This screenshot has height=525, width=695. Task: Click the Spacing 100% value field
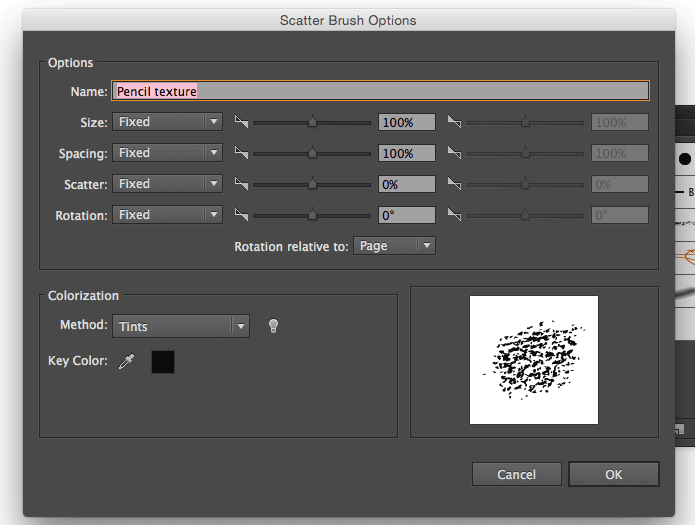pyautogui.click(x=406, y=153)
